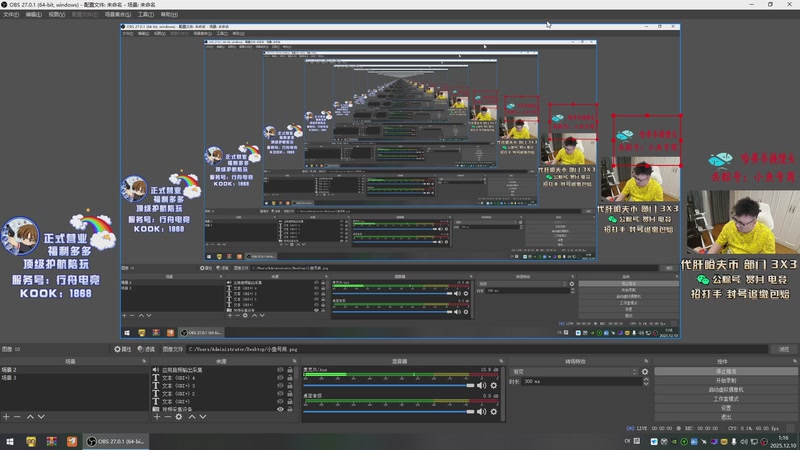This screenshot has width=800, height=450.
Task: Open the 场景集合(S) menu
Action: (117, 14)
